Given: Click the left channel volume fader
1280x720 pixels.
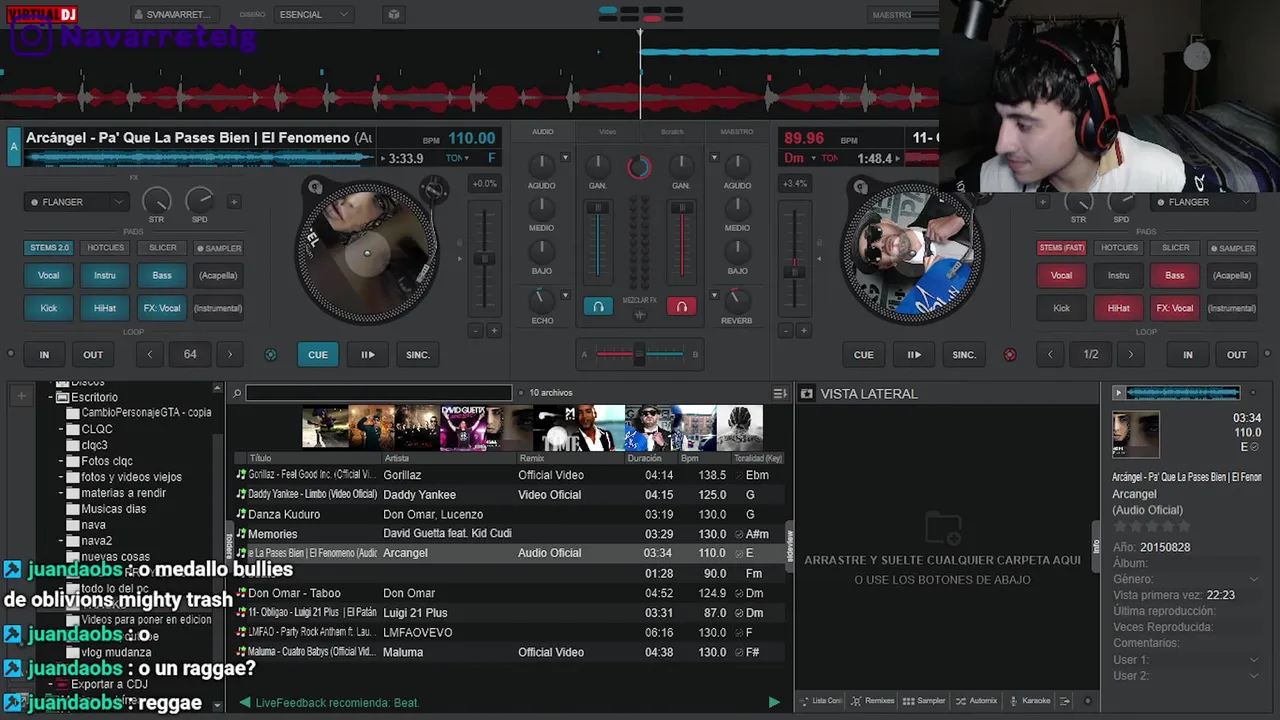Looking at the screenshot, I should pyautogui.click(x=597, y=209).
